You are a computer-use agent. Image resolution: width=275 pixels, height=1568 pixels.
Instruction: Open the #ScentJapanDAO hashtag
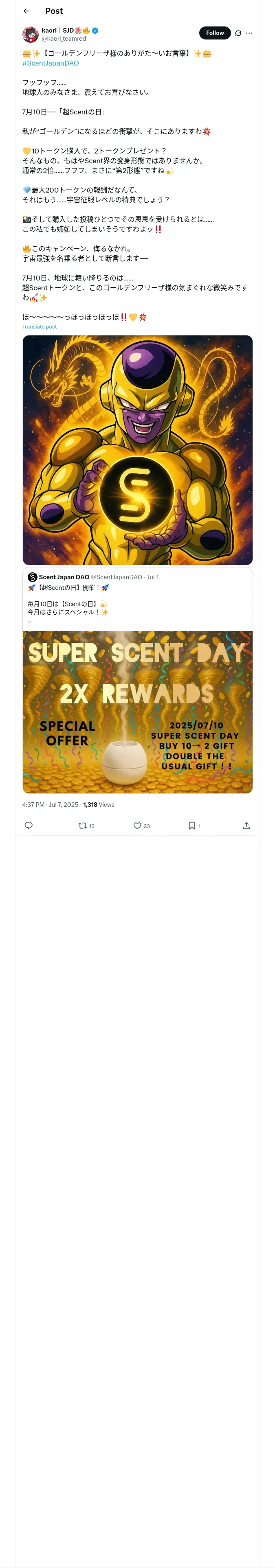(51, 64)
